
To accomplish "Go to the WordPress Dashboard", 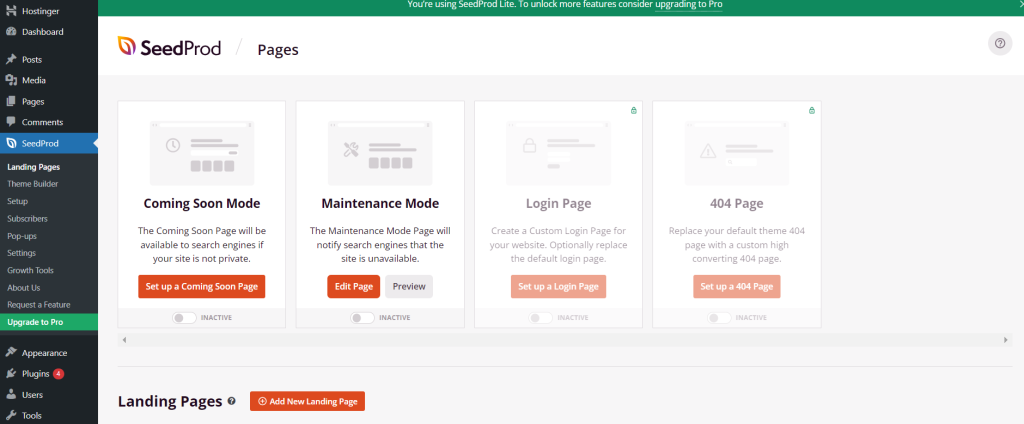I will 42,32.
